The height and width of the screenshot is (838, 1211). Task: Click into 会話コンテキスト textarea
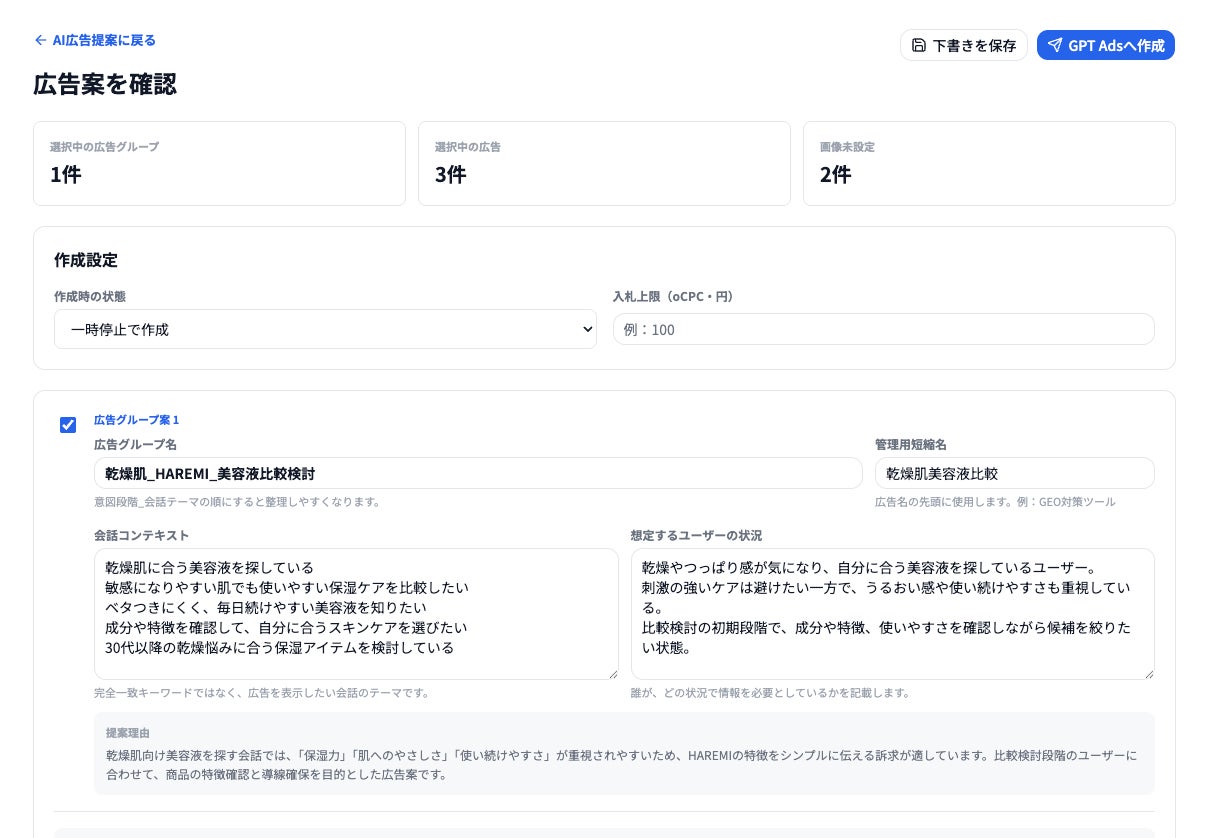356,614
